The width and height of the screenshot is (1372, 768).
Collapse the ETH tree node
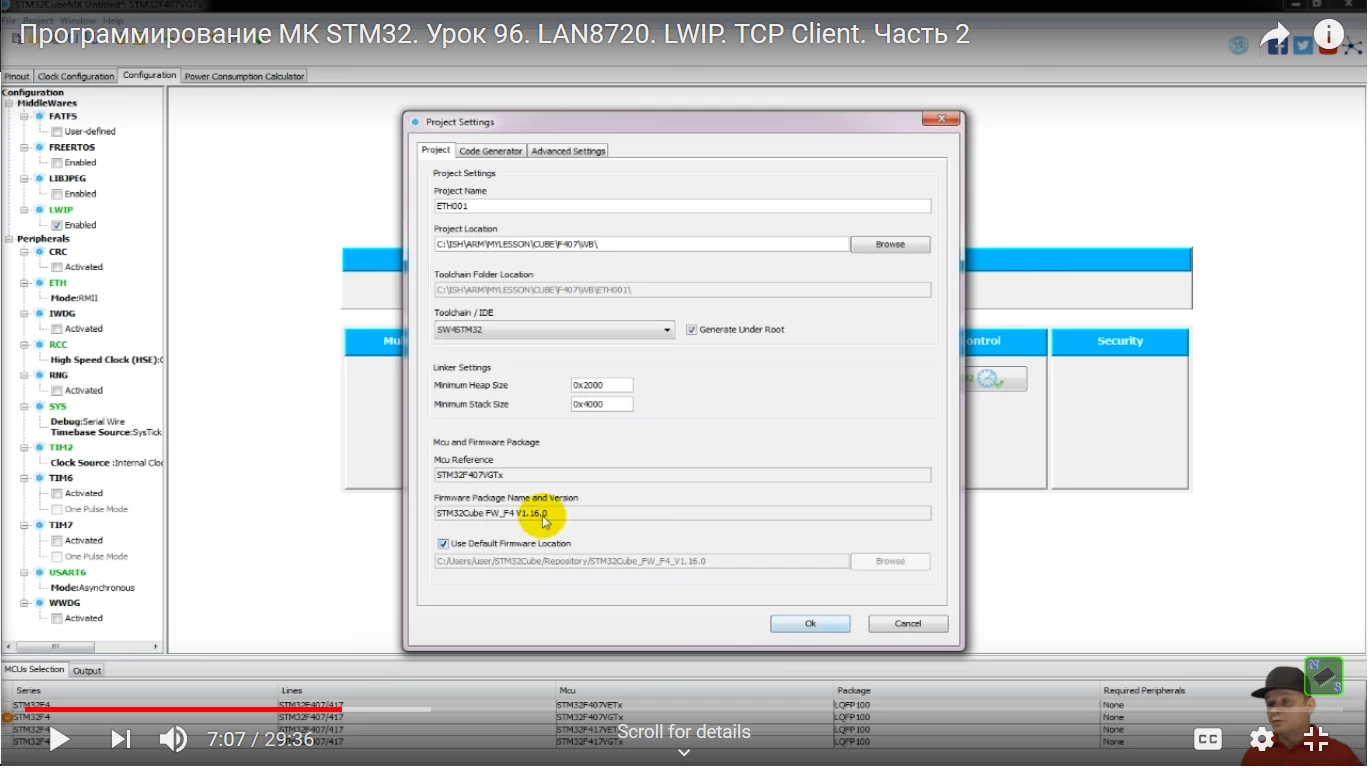point(25,283)
